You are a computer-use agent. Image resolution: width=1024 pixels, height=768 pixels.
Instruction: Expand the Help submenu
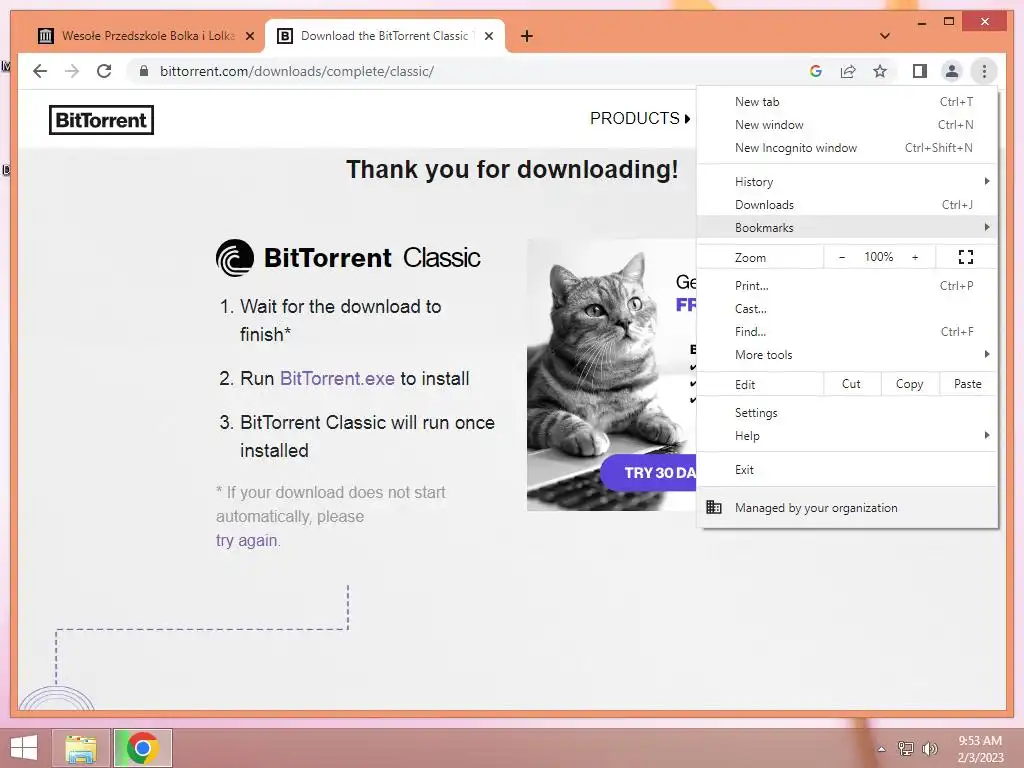coord(847,436)
